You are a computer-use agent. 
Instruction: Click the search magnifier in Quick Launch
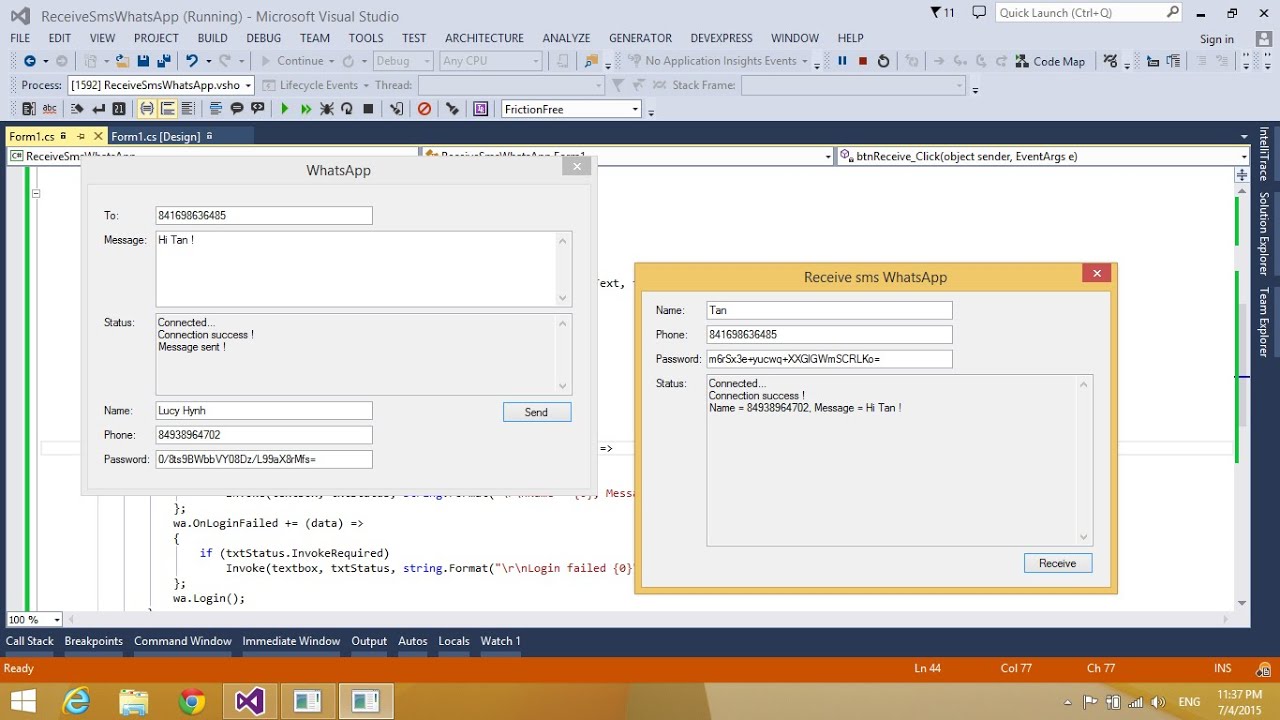click(1173, 13)
